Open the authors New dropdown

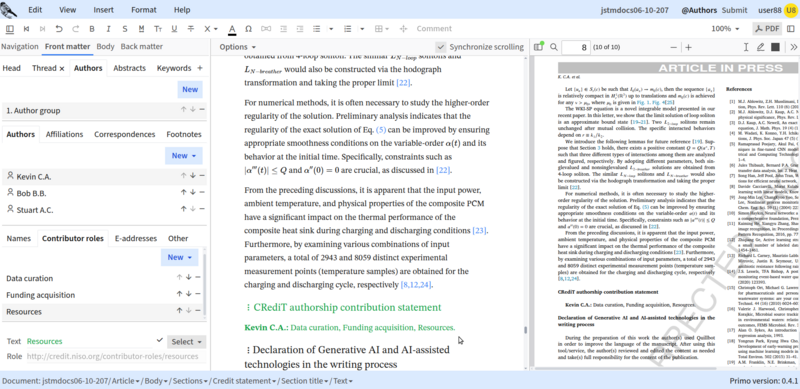pyautogui.click(x=184, y=156)
